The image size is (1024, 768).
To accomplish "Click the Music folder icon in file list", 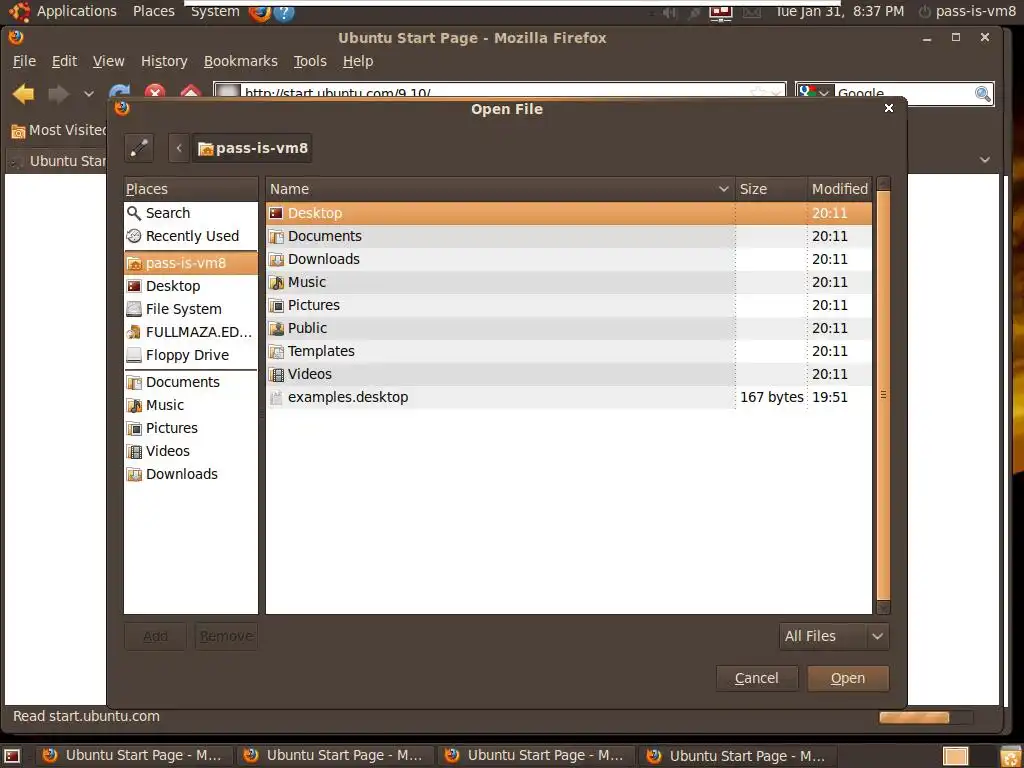I will click(276, 282).
